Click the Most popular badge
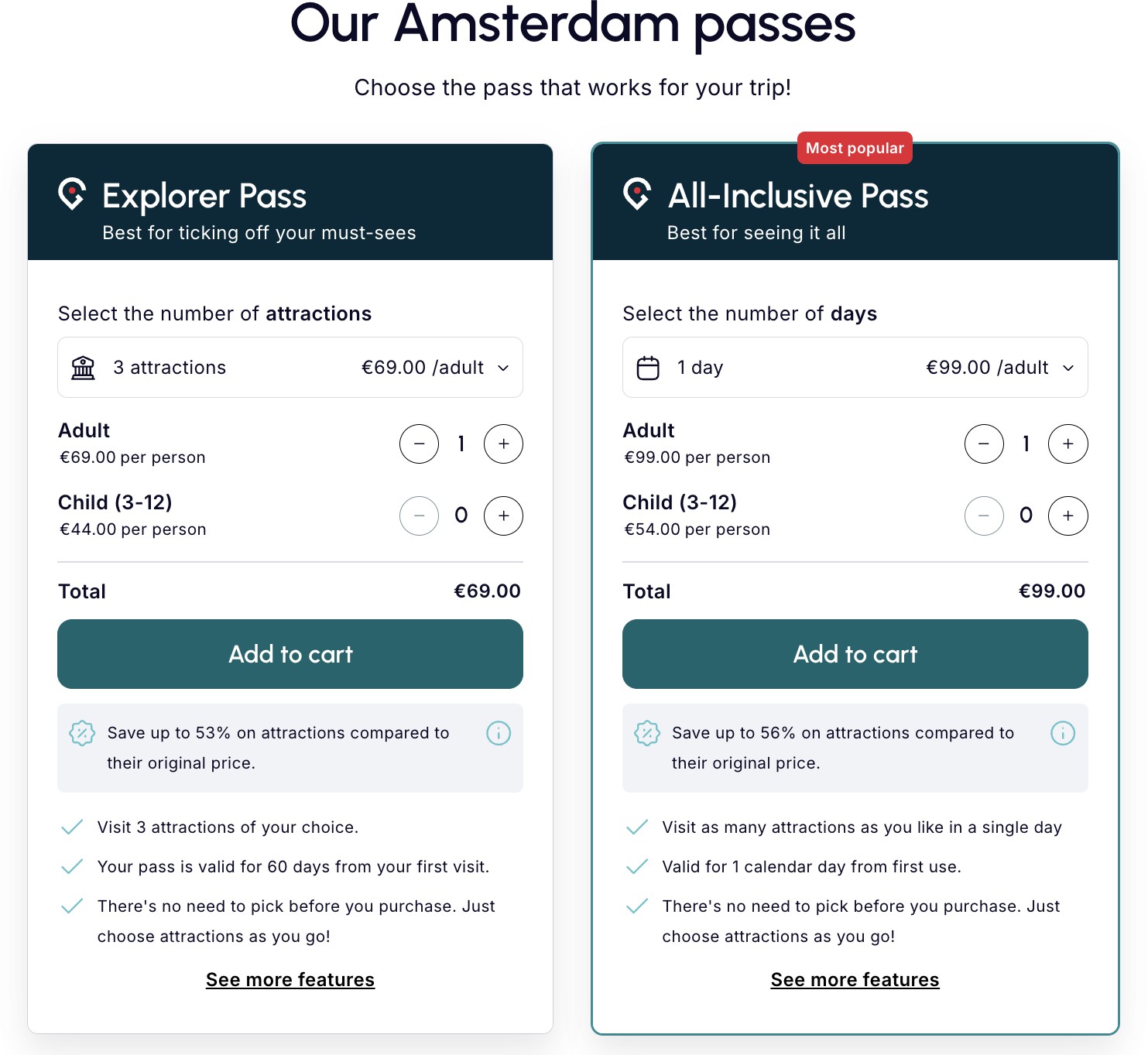 coord(854,148)
